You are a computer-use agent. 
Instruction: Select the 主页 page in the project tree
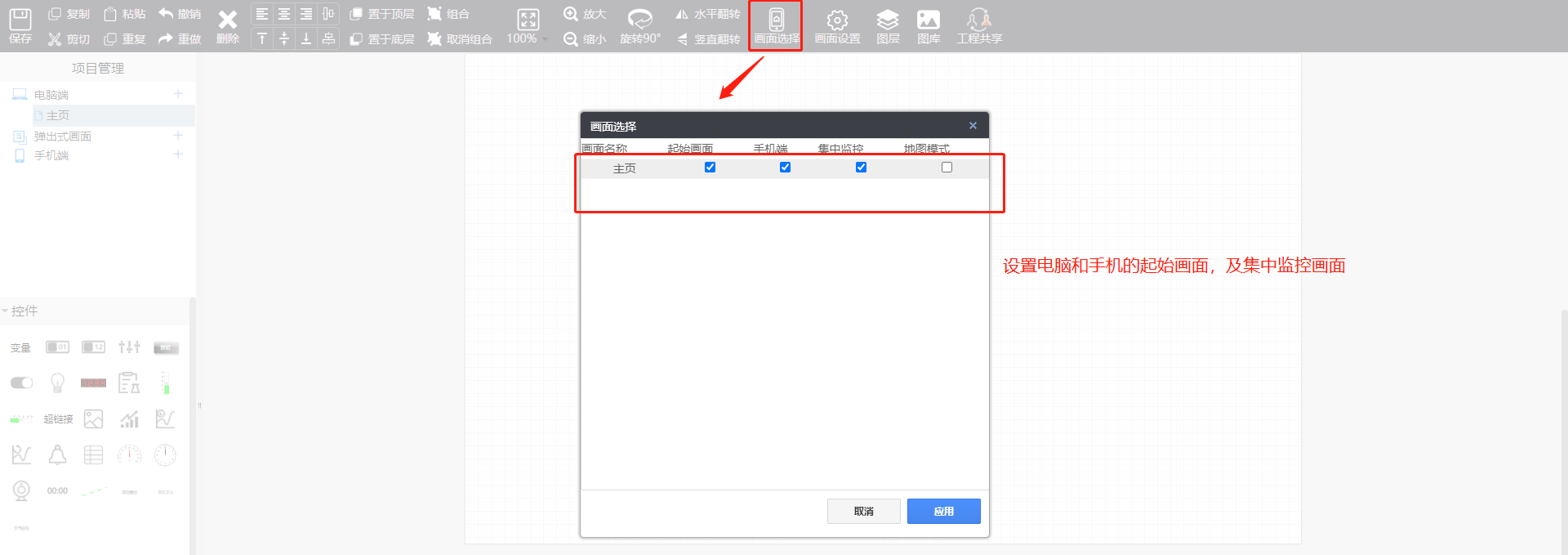pyautogui.click(x=58, y=115)
